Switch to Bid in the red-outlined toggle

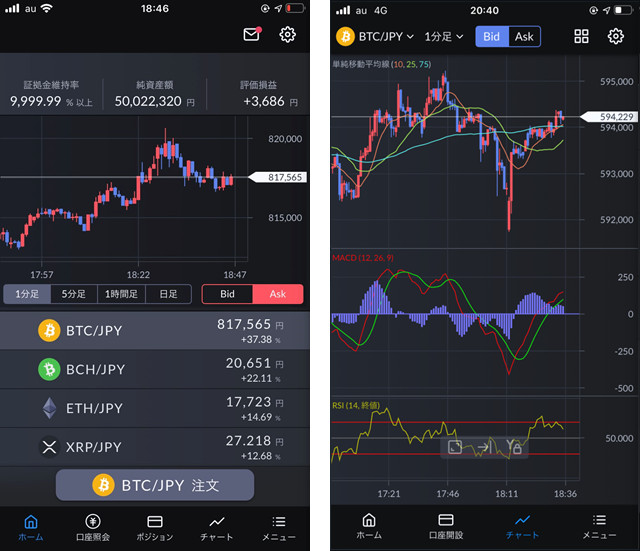(x=227, y=294)
